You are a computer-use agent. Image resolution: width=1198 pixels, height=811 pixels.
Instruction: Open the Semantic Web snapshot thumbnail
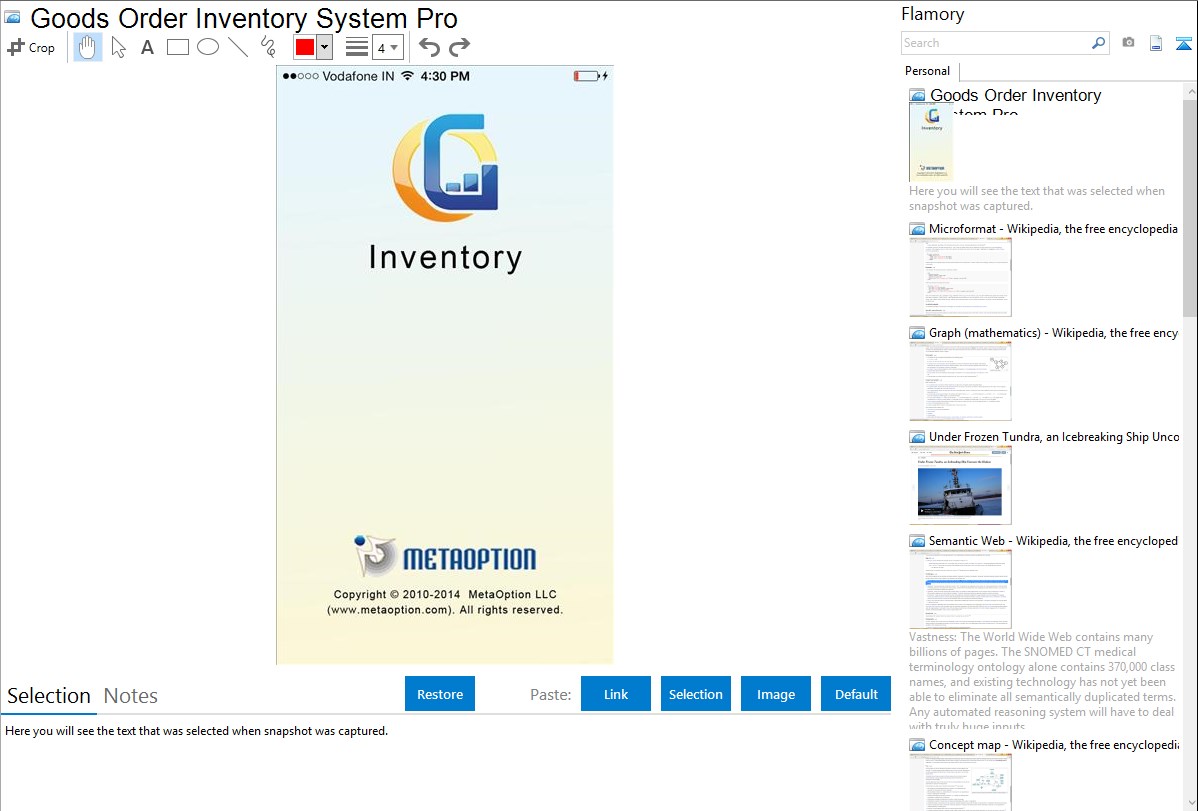(x=960, y=589)
